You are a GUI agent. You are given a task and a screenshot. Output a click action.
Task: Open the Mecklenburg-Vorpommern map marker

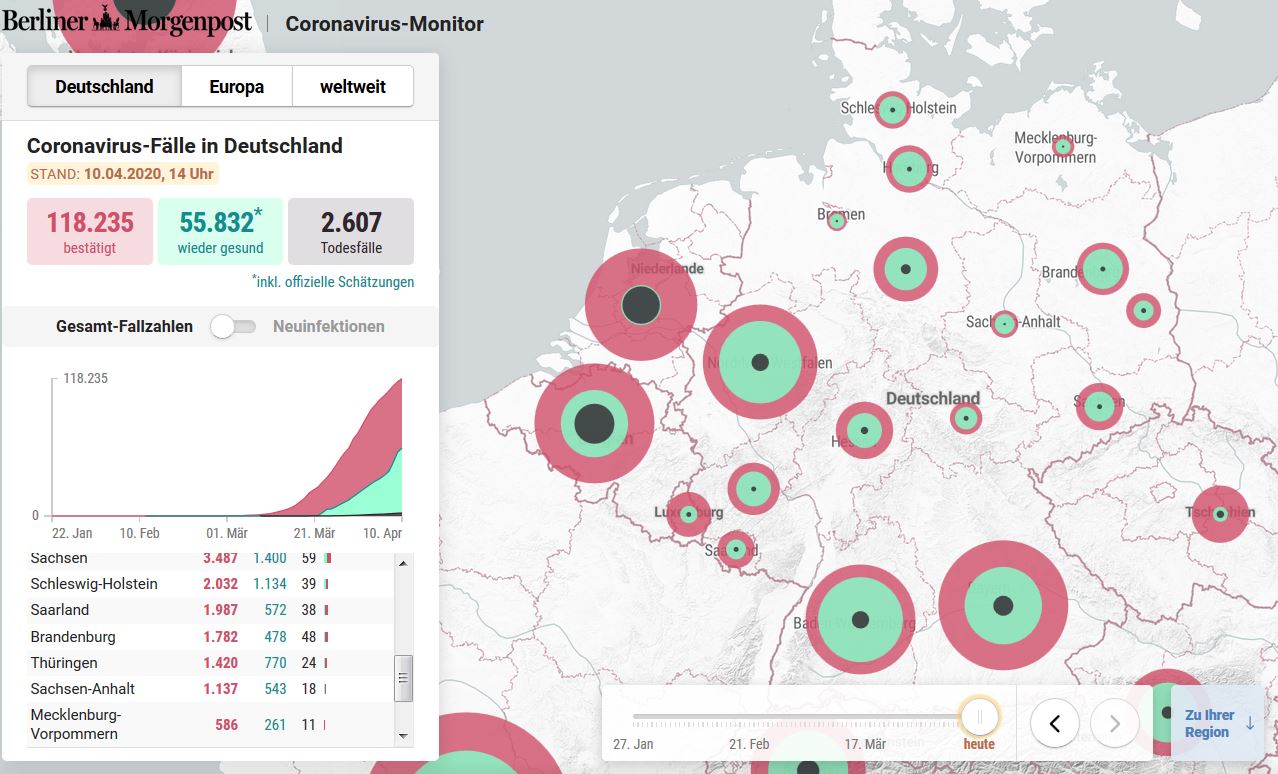tap(1063, 147)
